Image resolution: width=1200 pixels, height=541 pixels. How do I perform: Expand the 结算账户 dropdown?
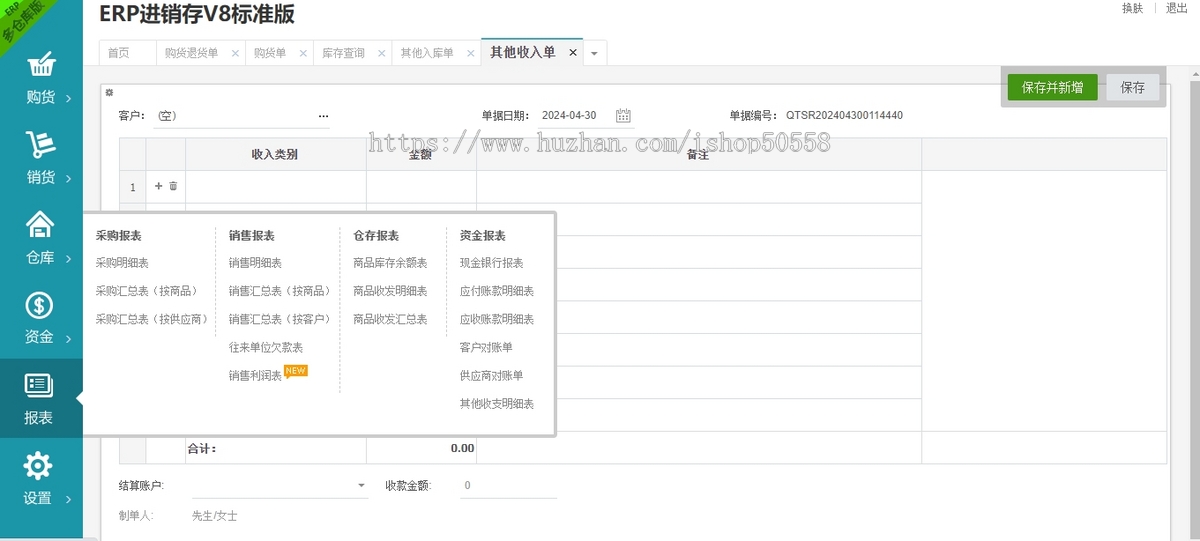[x=362, y=486]
